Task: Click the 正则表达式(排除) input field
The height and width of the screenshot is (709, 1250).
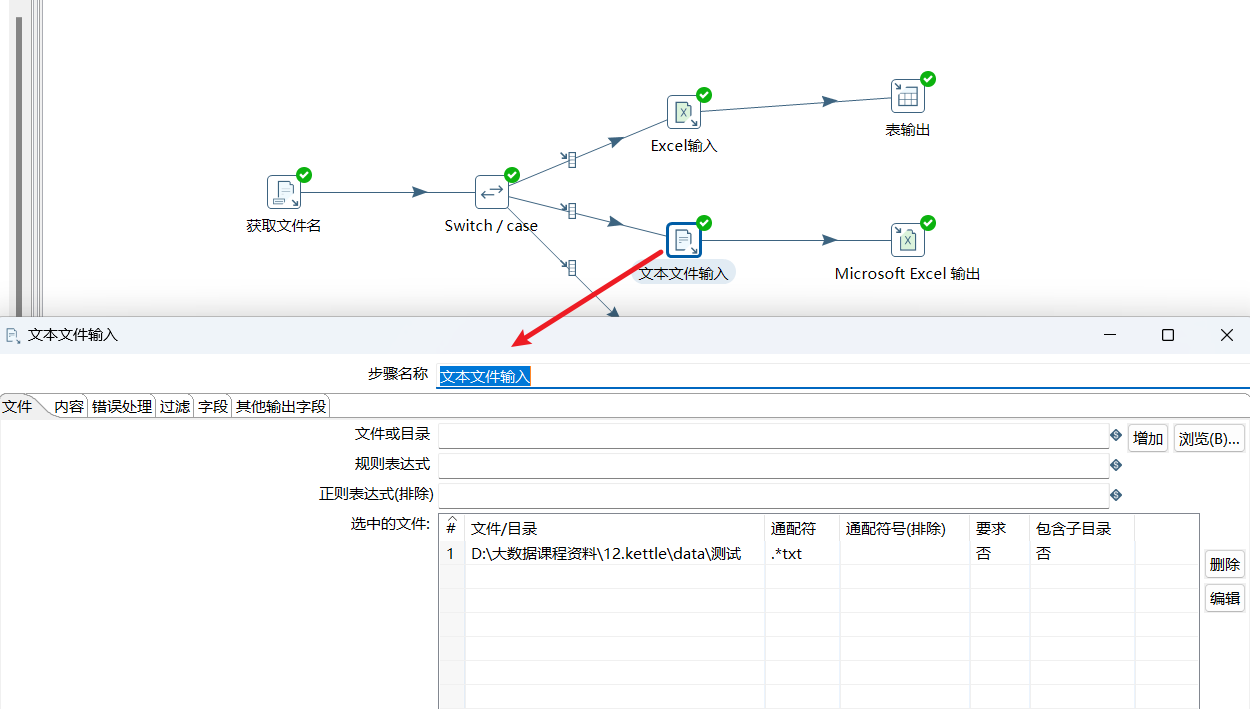Action: pos(774,495)
